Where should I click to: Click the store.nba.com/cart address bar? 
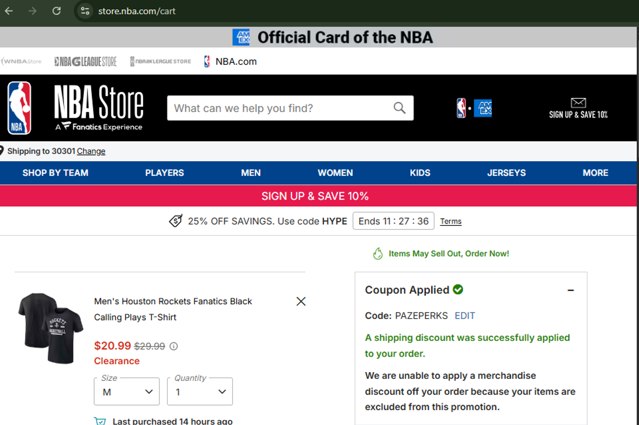tap(137, 11)
